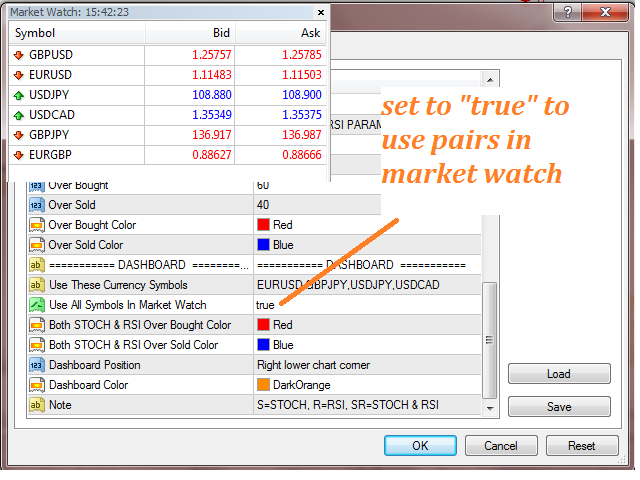Close the Market Watch panel
Image resolution: width=640 pixels, height=480 pixels.
pos(321,13)
